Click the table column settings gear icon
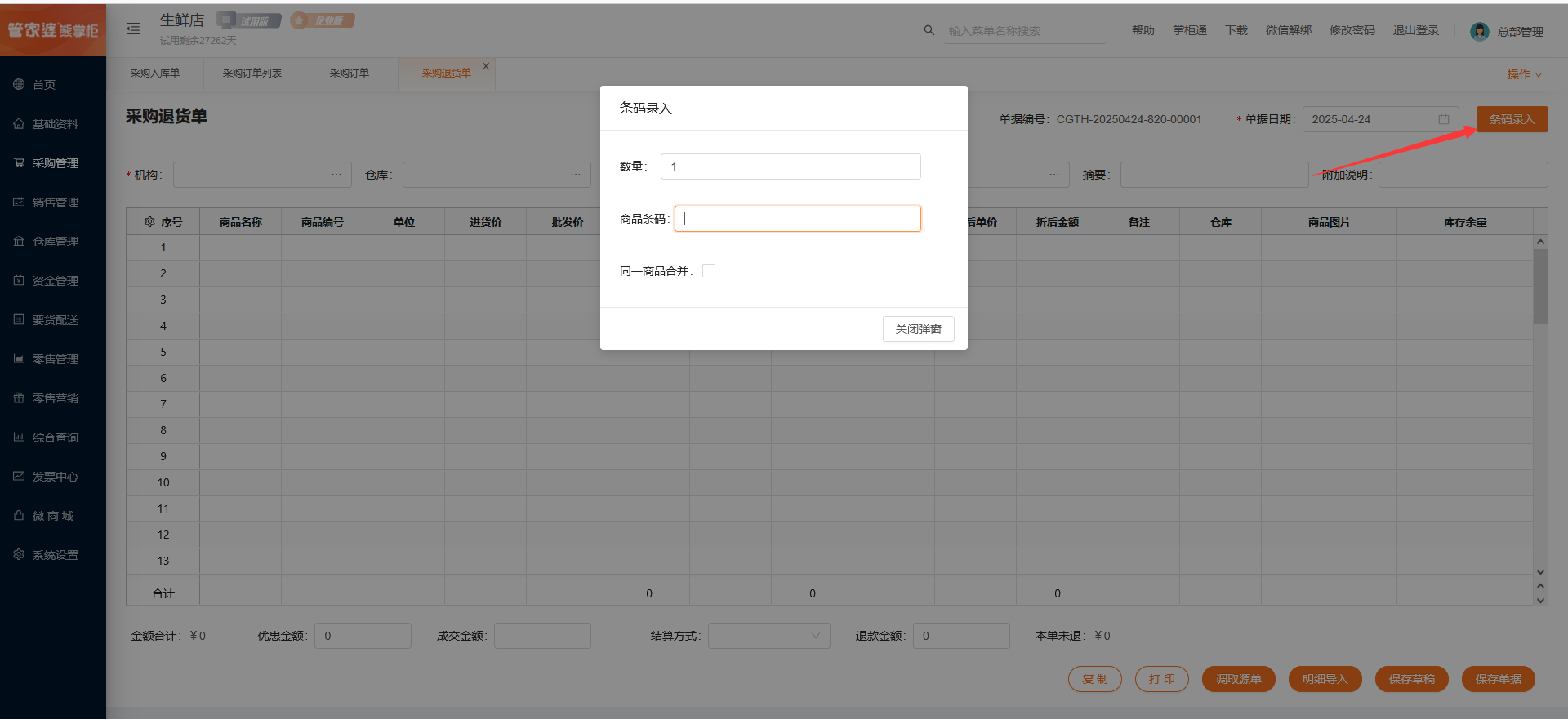Image resolution: width=1568 pixels, height=719 pixels. coord(149,222)
